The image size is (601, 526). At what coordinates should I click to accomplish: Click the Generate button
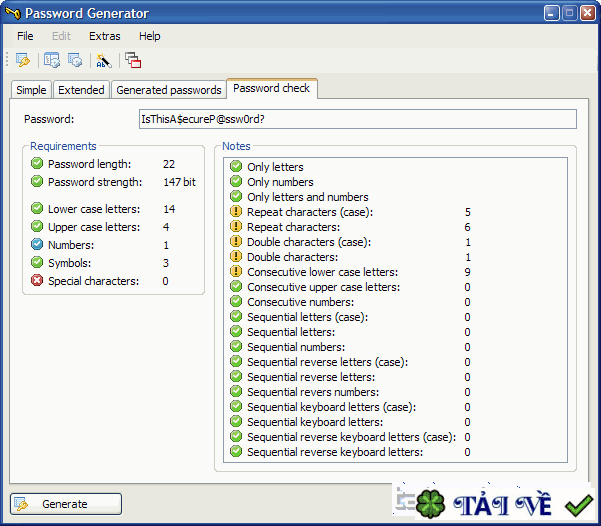point(66,504)
